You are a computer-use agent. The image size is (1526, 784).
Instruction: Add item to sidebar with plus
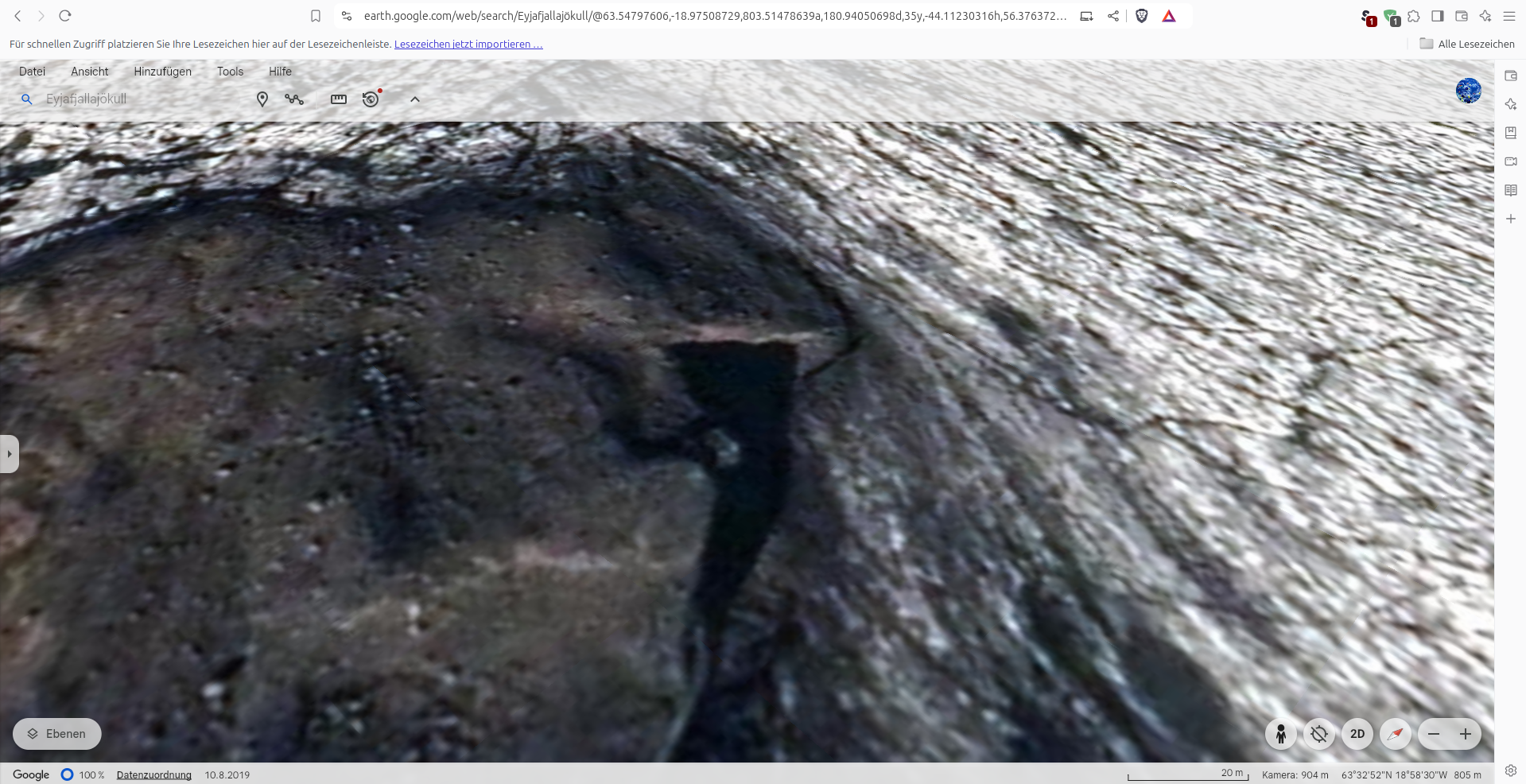[1511, 219]
